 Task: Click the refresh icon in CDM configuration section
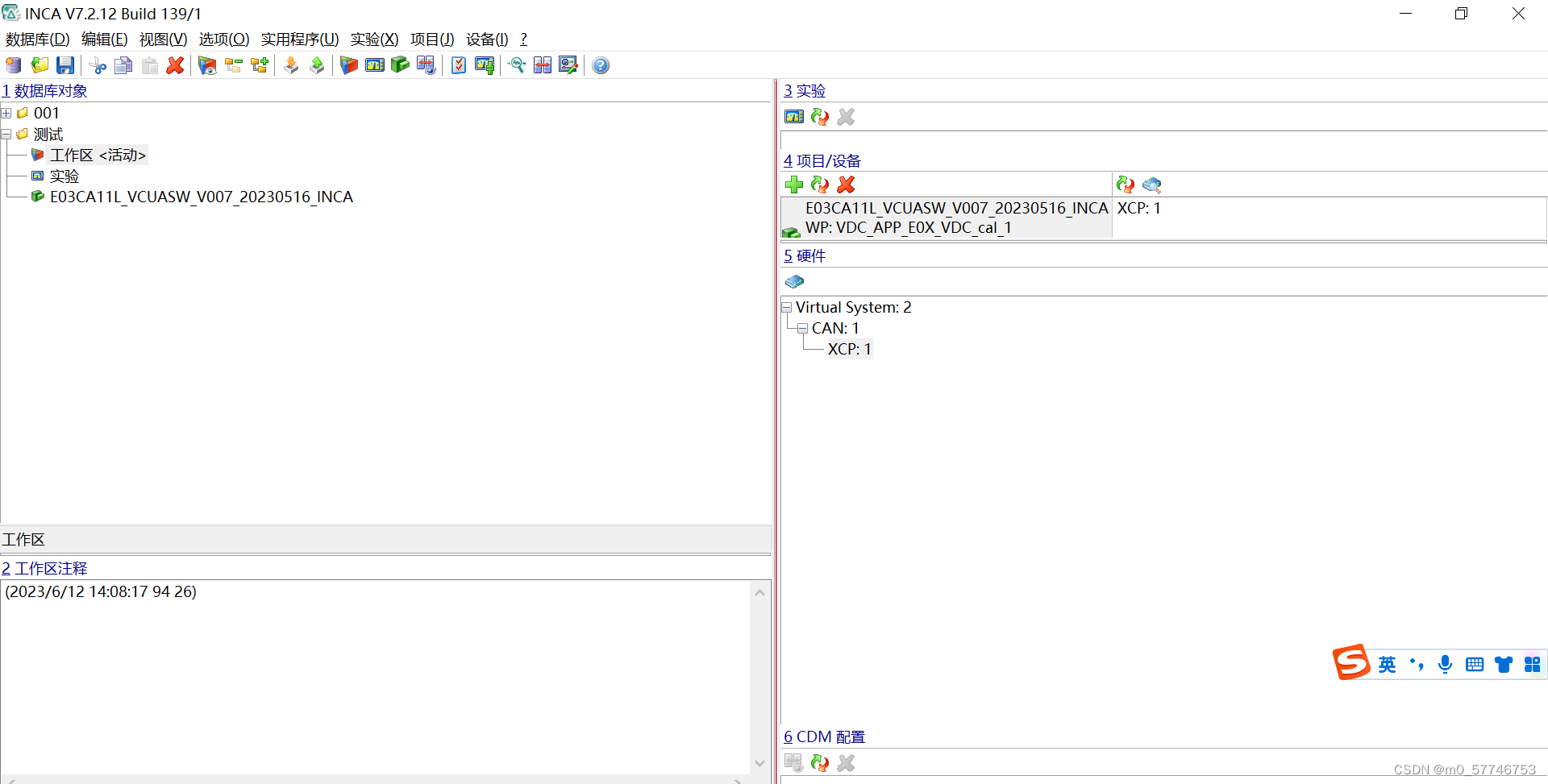[x=820, y=762]
